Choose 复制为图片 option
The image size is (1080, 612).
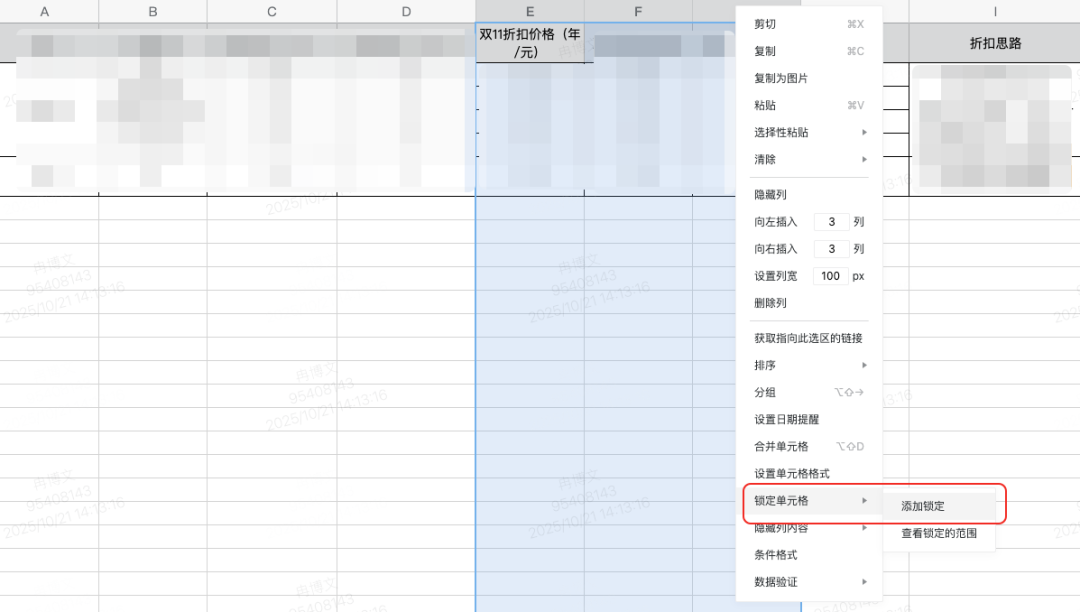click(781, 78)
